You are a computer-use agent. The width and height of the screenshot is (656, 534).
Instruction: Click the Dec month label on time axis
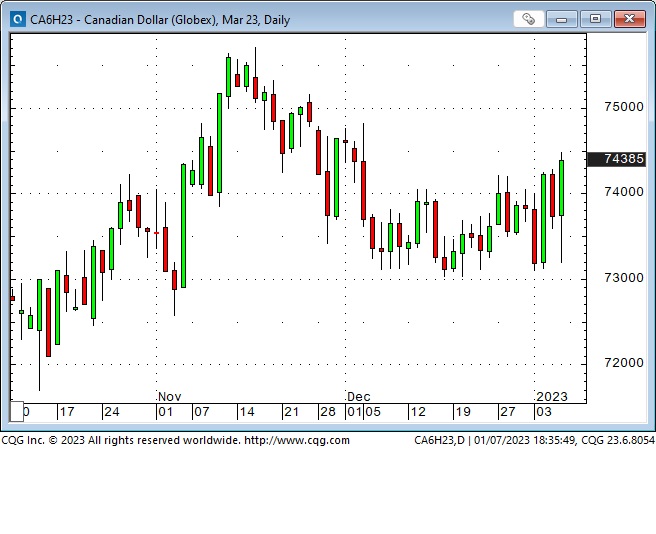(359, 396)
